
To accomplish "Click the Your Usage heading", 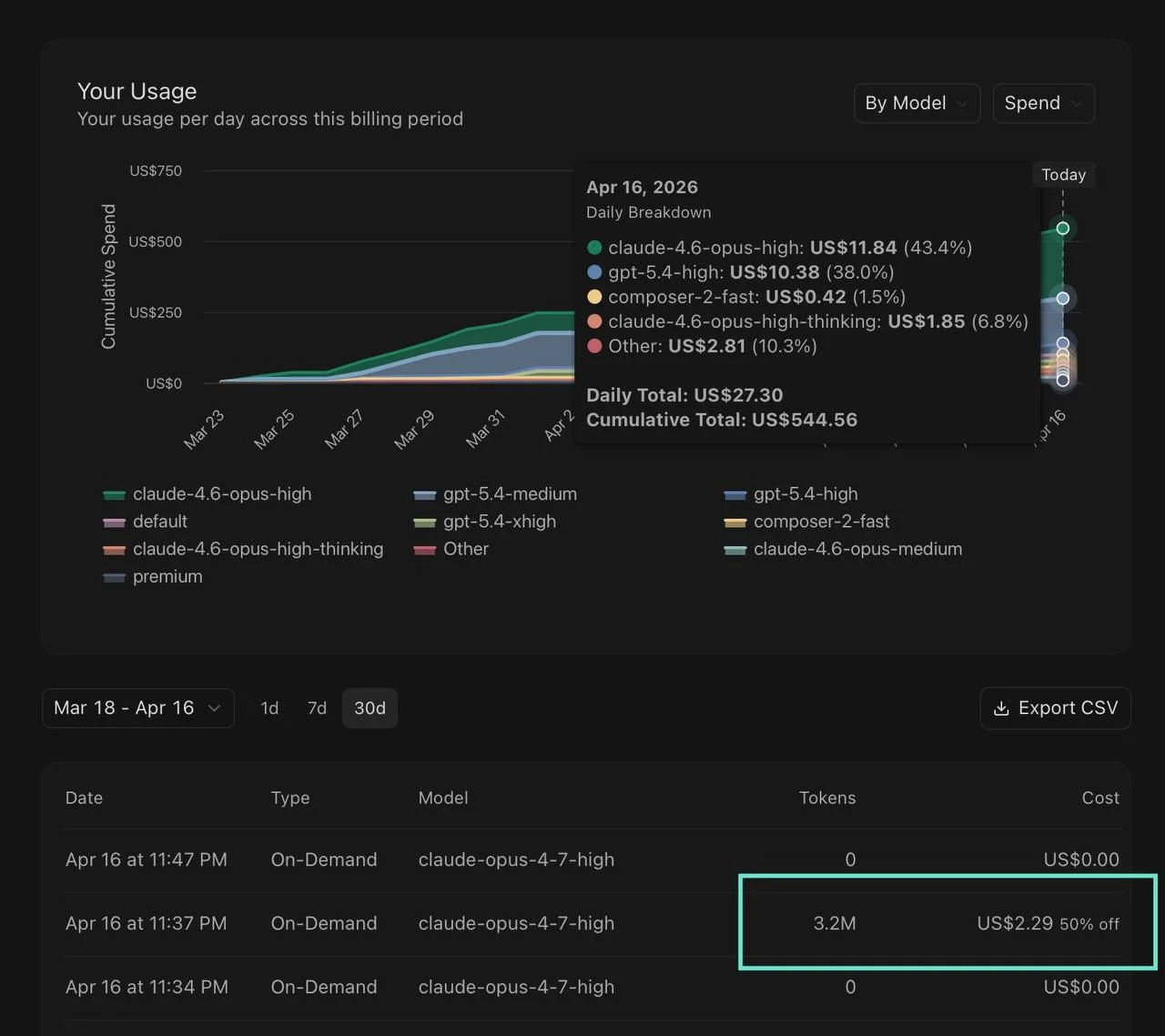I will [137, 91].
